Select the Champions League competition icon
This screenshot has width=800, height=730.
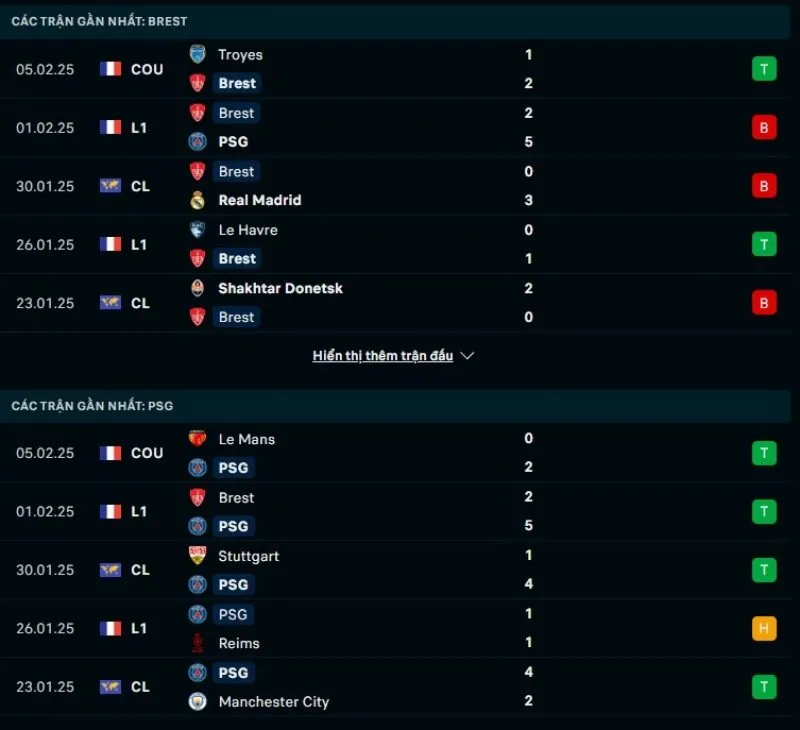coord(110,187)
